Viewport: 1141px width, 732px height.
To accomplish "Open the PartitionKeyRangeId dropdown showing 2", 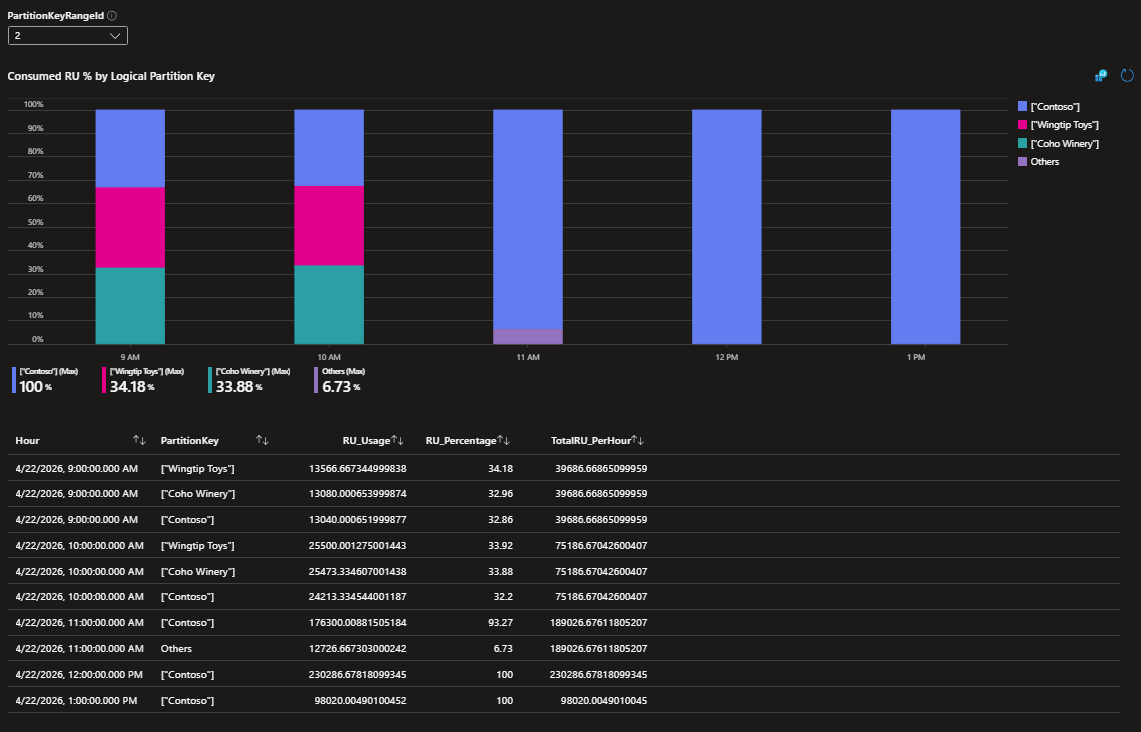I will (x=68, y=36).
